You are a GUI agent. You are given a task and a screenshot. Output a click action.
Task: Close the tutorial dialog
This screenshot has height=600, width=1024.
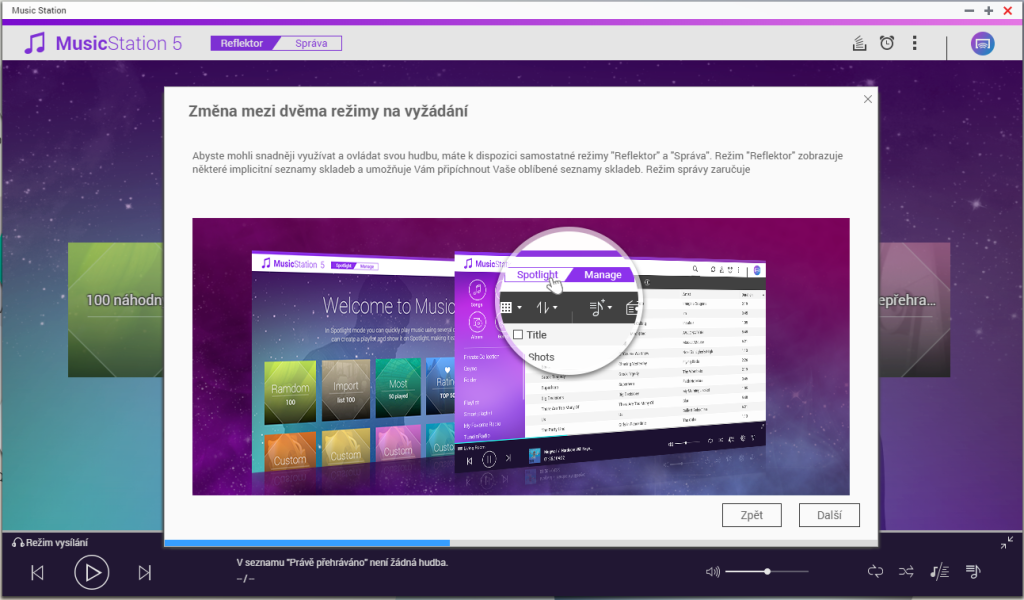[867, 99]
